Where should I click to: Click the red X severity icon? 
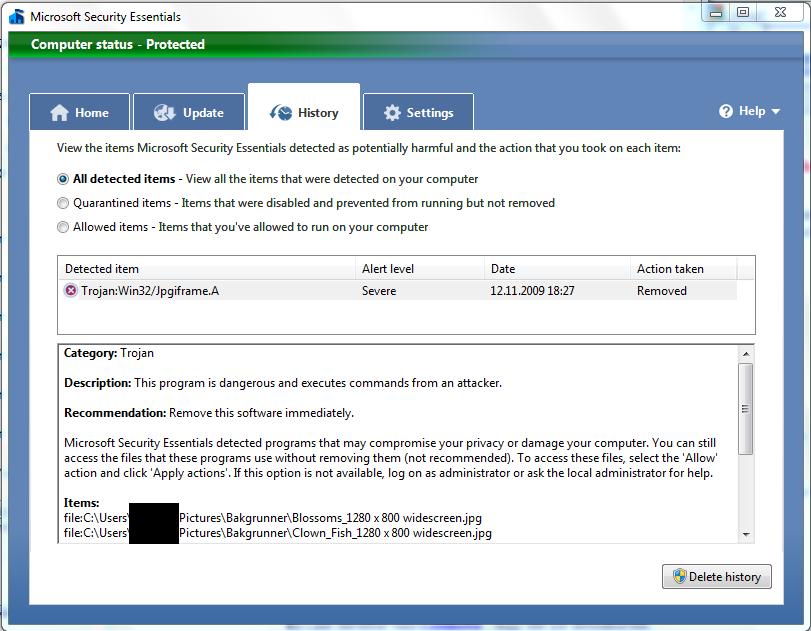pos(70,291)
